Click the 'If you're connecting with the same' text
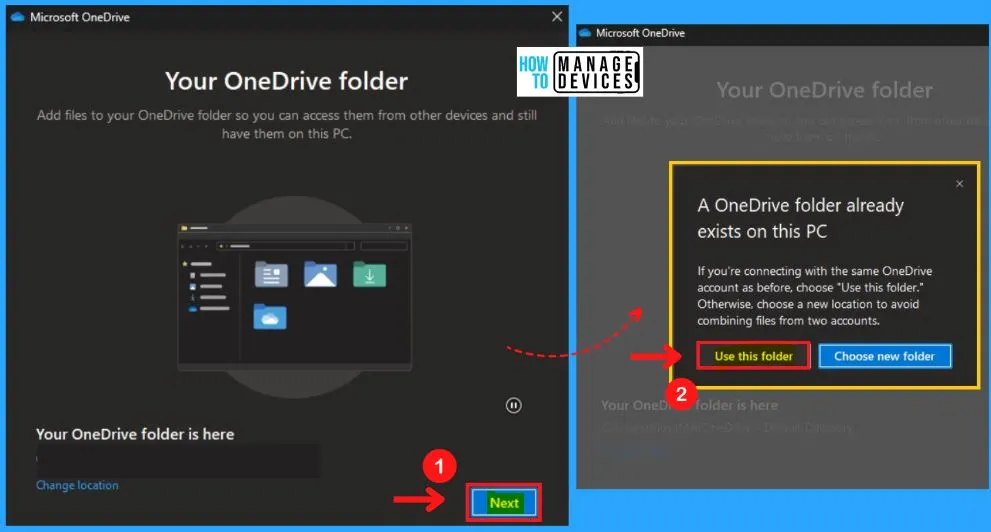The height and width of the screenshot is (532, 991). point(815,296)
